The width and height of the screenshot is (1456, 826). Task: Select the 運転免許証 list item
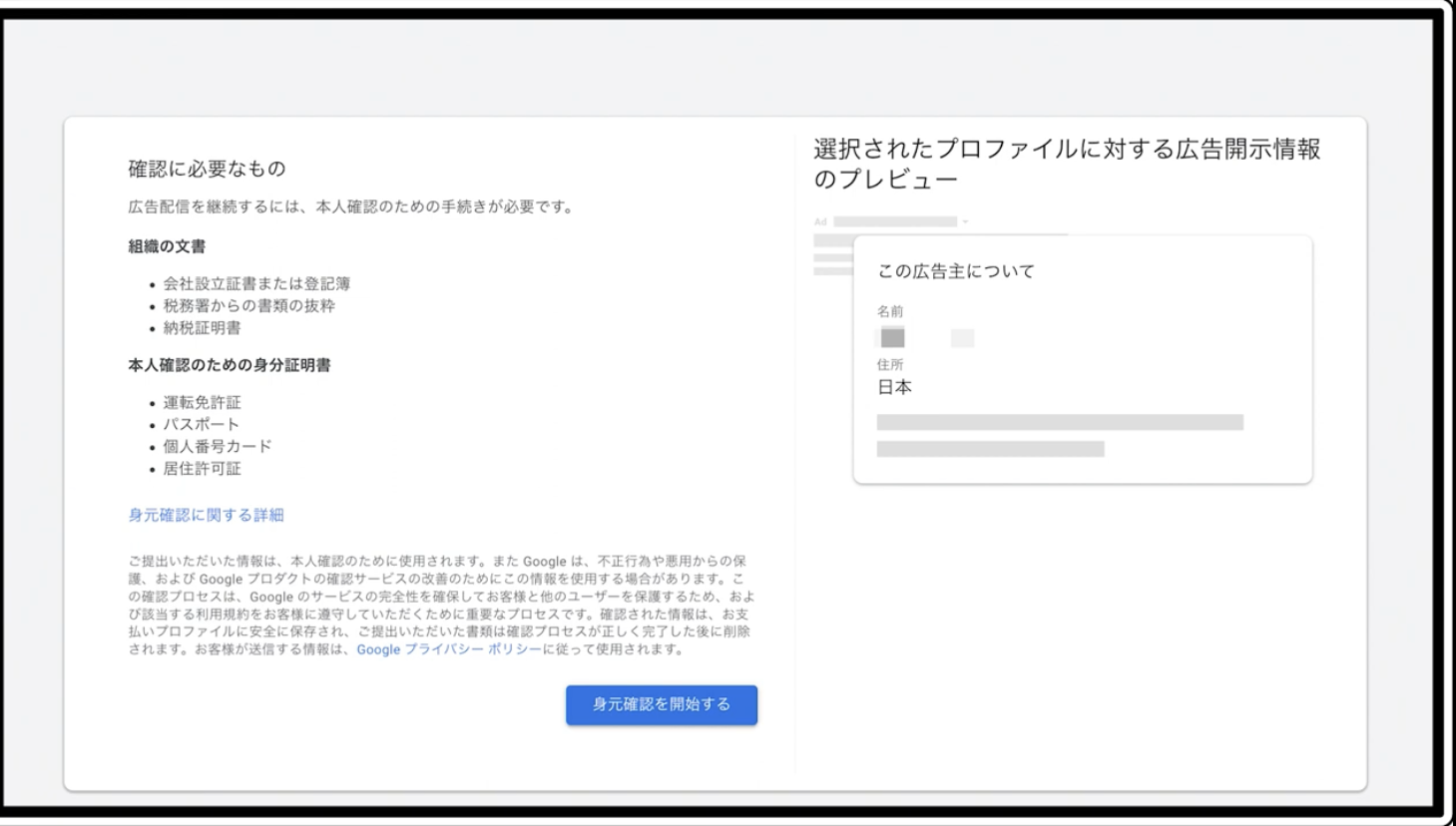202,403
